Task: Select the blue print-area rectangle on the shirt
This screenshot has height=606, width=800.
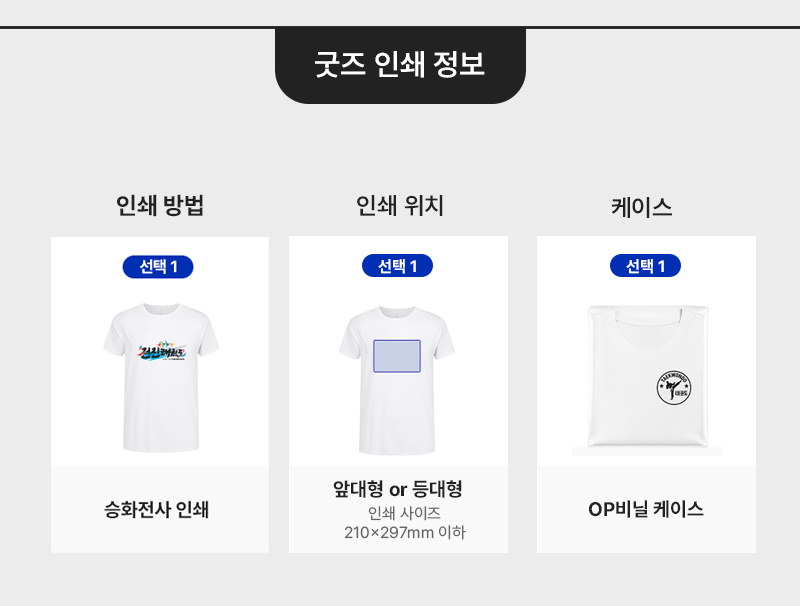Action: pos(397,355)
